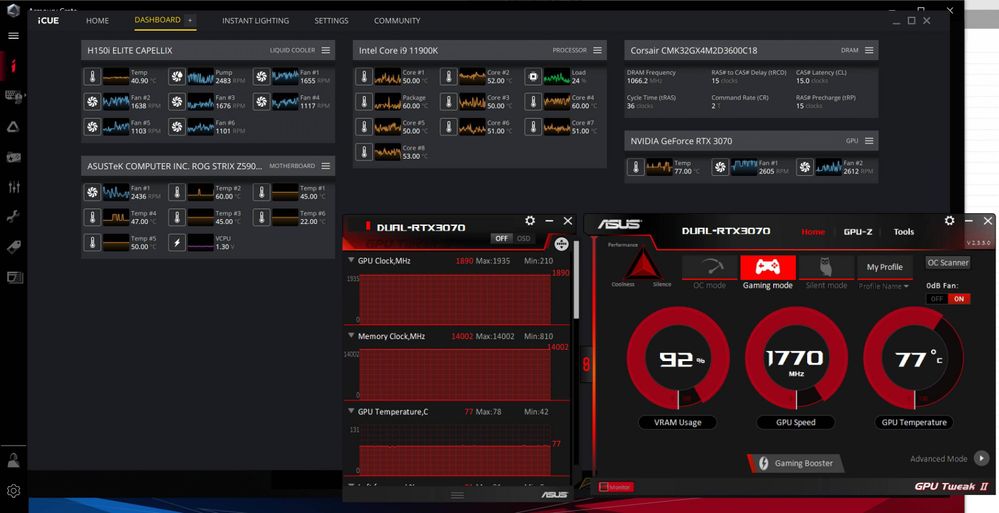The image size is (999, 513).
Task: Open the Profile Name dropdown
Action: (x=884, y=286)
